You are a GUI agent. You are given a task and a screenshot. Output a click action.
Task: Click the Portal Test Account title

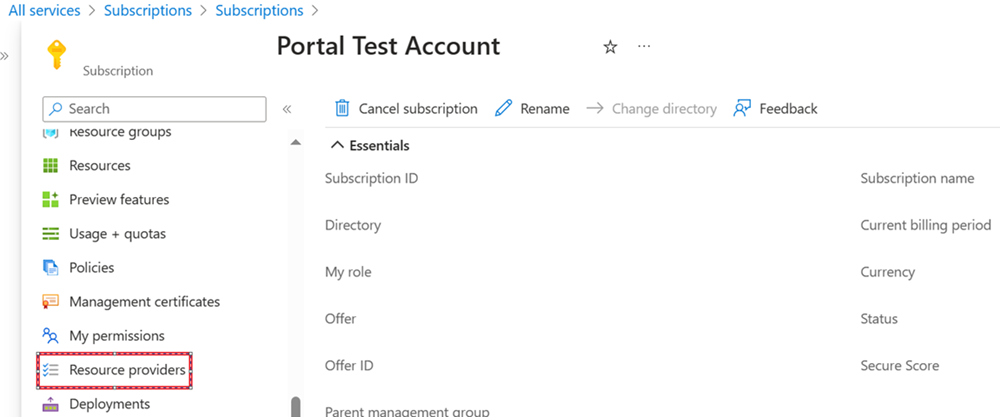pos(388,47)
